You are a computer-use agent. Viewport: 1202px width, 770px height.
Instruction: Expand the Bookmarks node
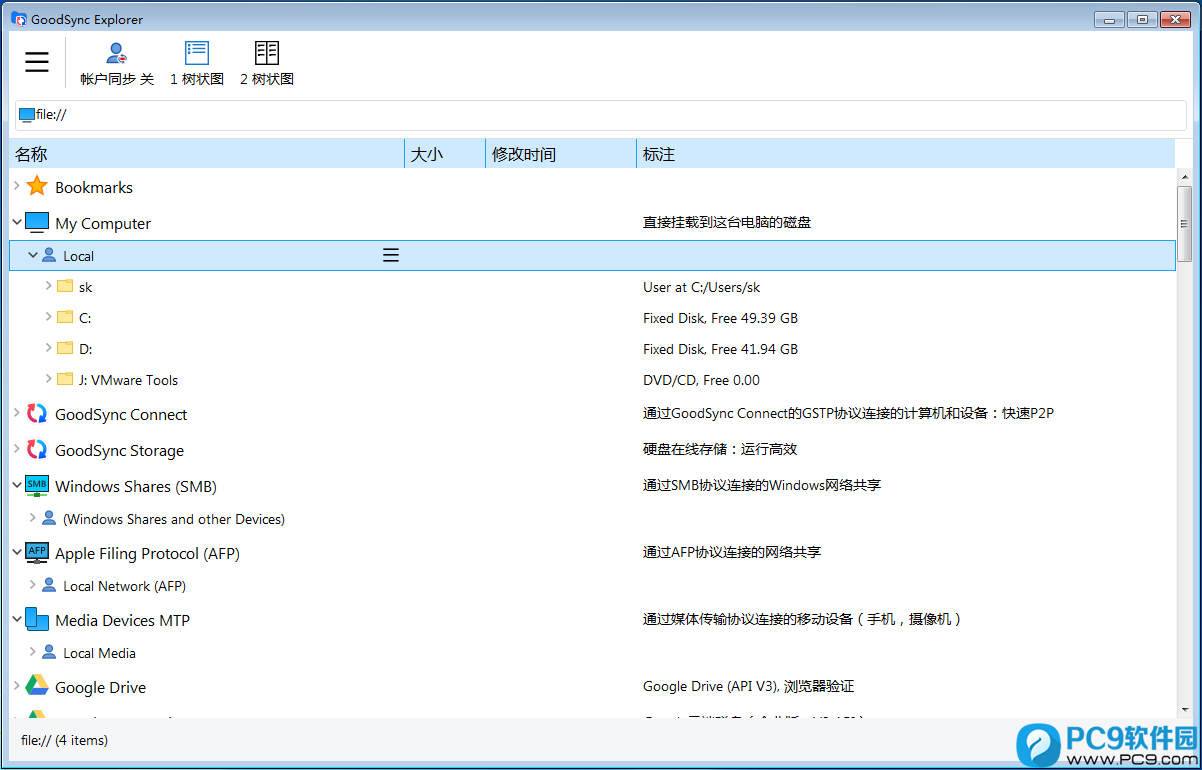click(17, 186)
